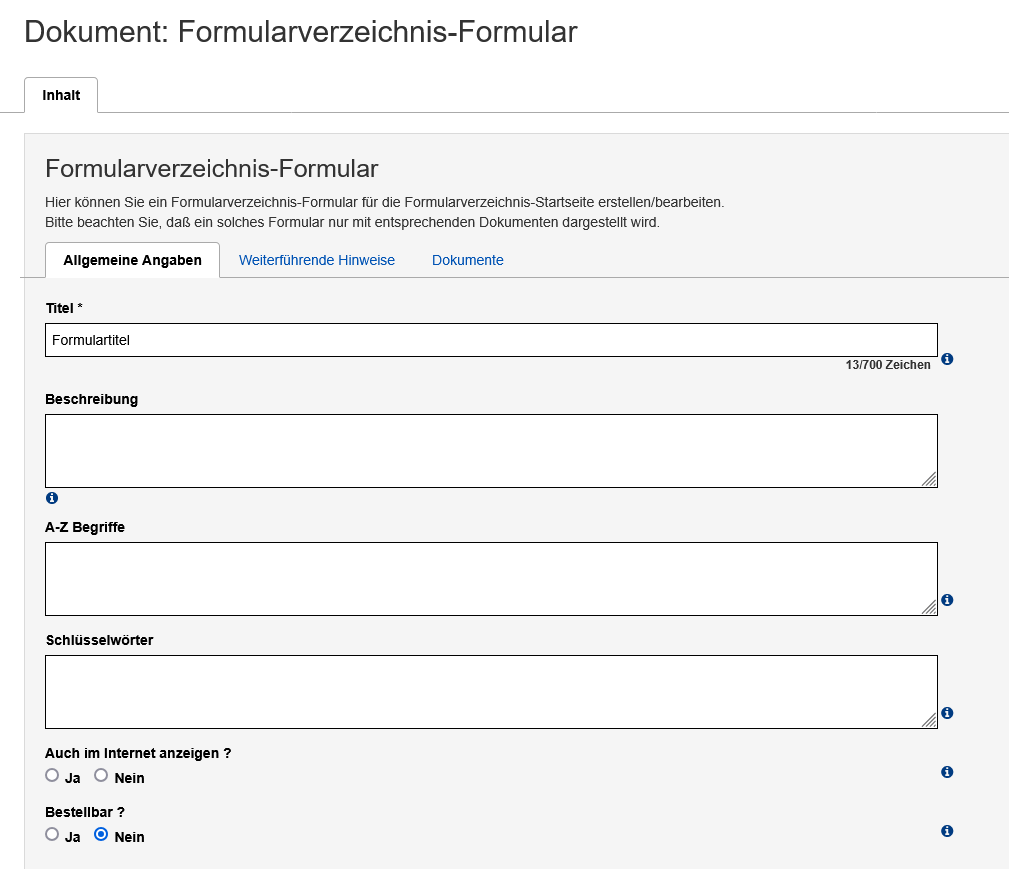Select the 'Inhalt' tab at the top
Viewport: 1009px width, 869px height.
60,95
